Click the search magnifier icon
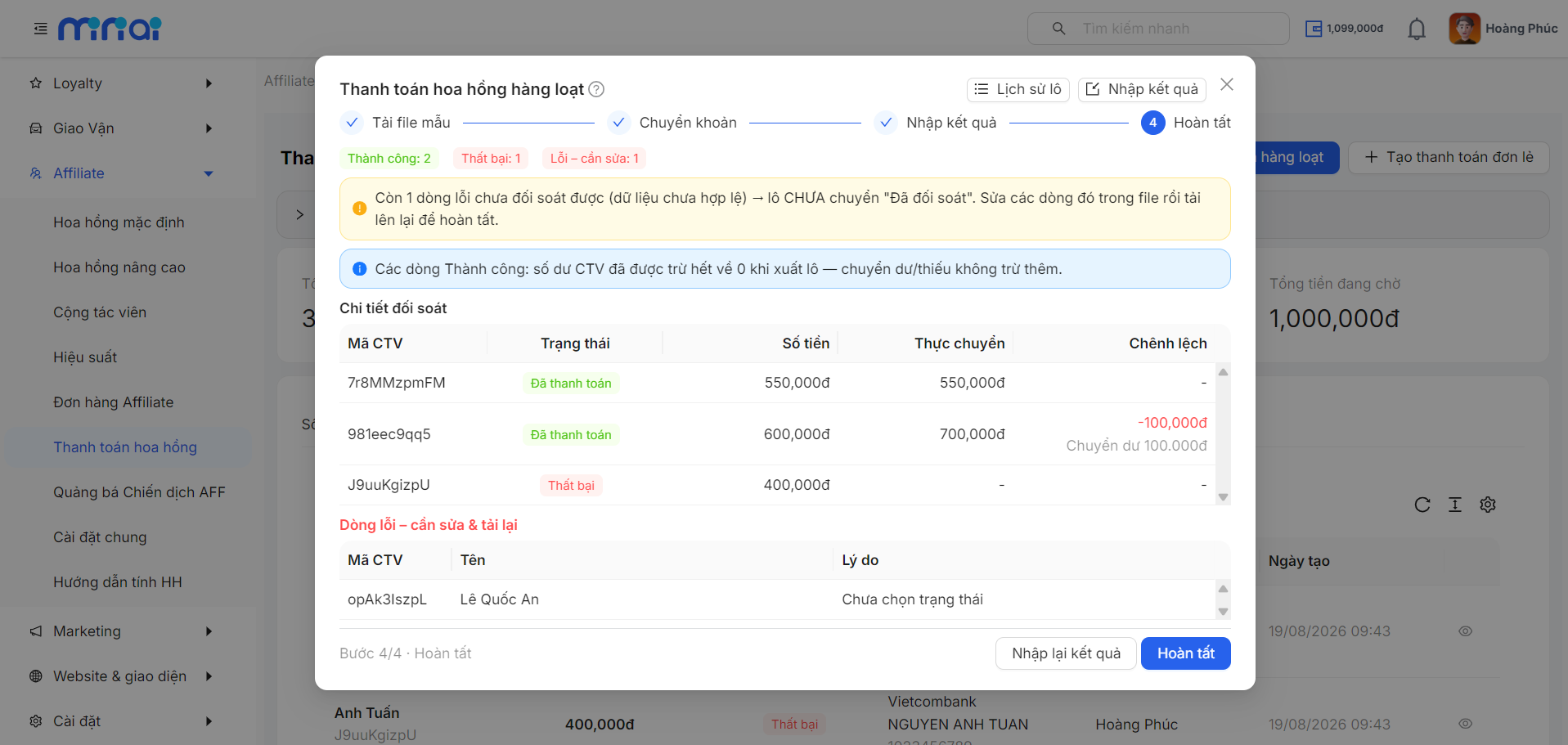 coord(1058,29)
